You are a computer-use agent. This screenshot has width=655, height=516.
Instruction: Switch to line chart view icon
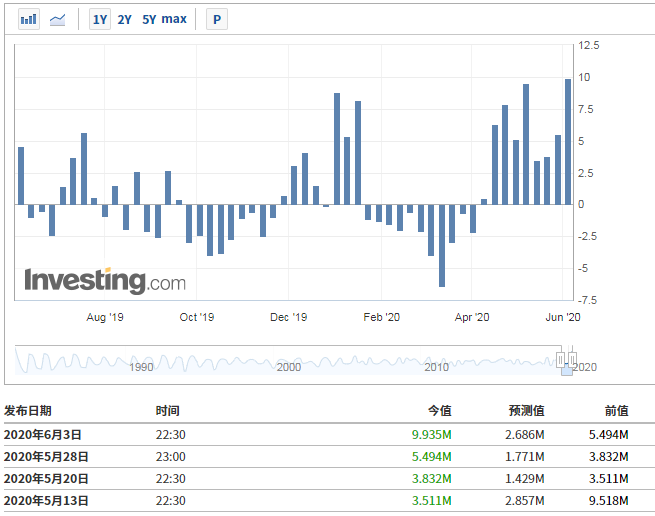click(58, 19)
